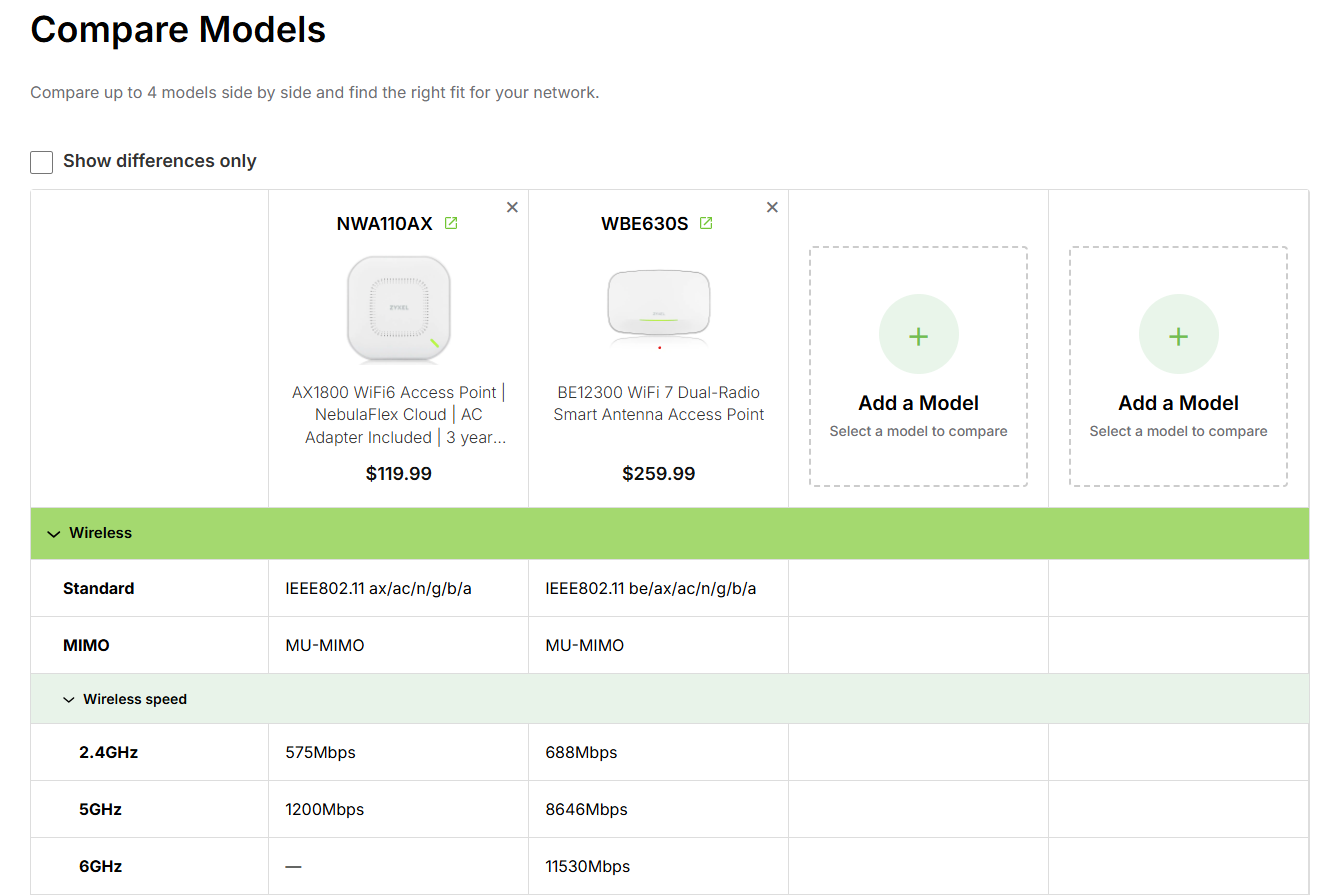Click the NWA110AX product image
This screenshot has height=895, width=1342.
click(x=399, y=308)
